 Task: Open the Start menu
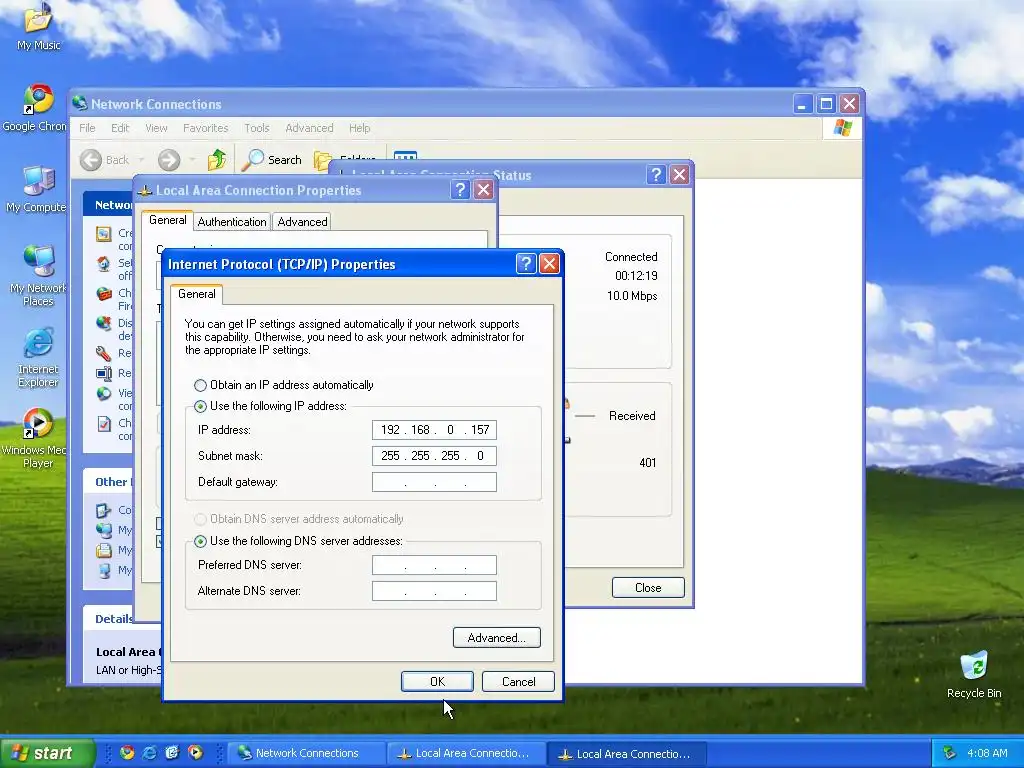point(47,753)
